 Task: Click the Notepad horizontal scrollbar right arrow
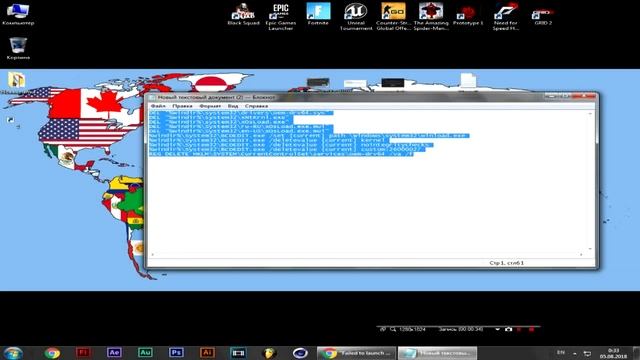[x=581, y=254]
